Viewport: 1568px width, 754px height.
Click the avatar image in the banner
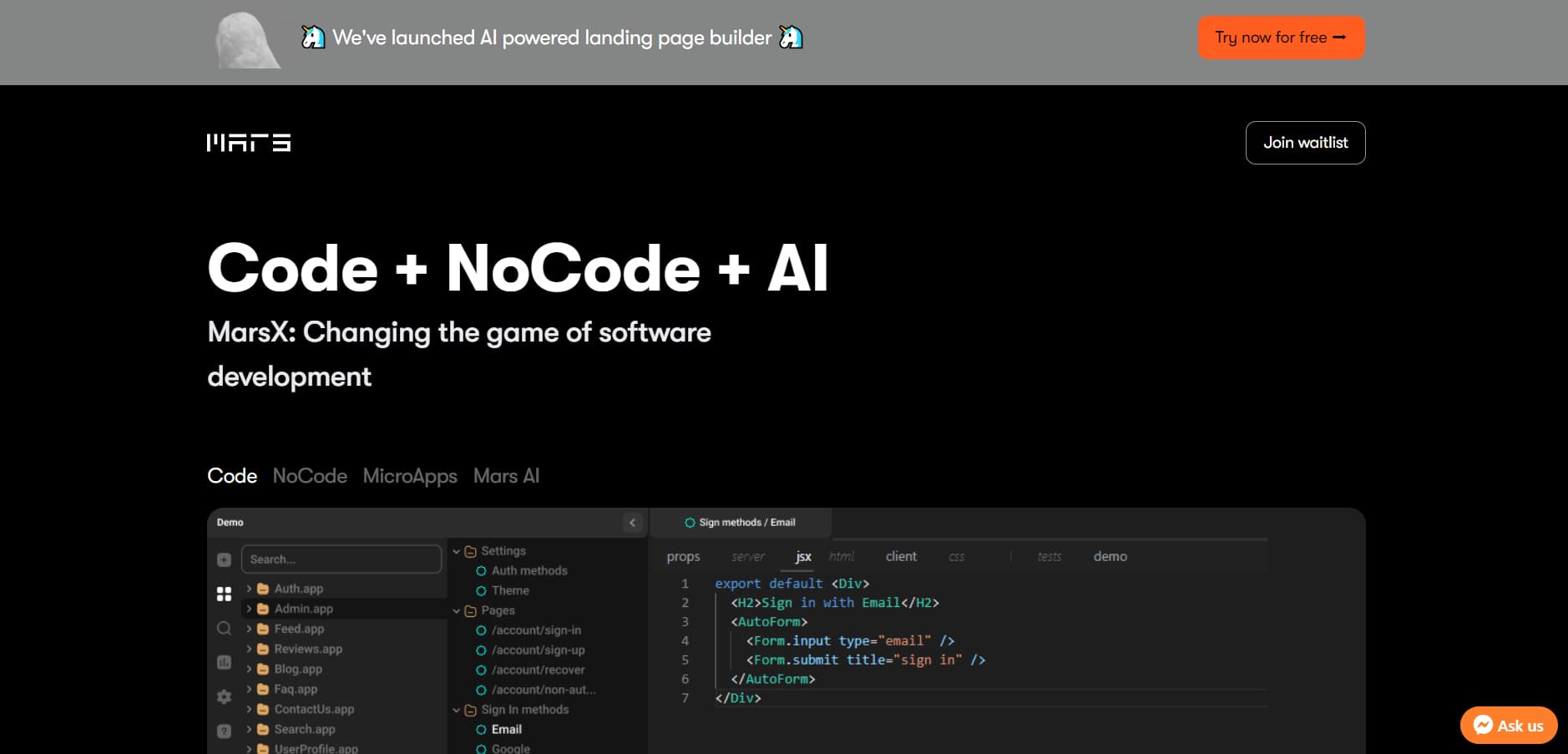coord(248,40)
